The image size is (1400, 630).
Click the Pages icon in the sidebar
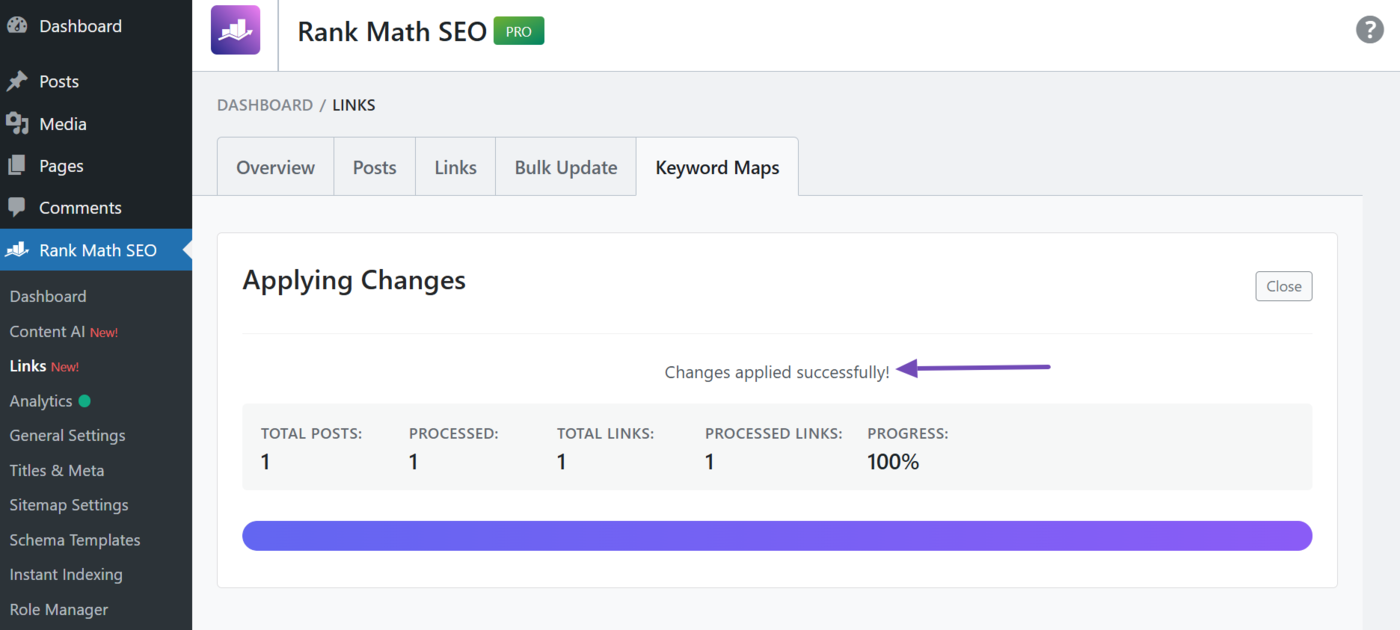tap(17, 165)
